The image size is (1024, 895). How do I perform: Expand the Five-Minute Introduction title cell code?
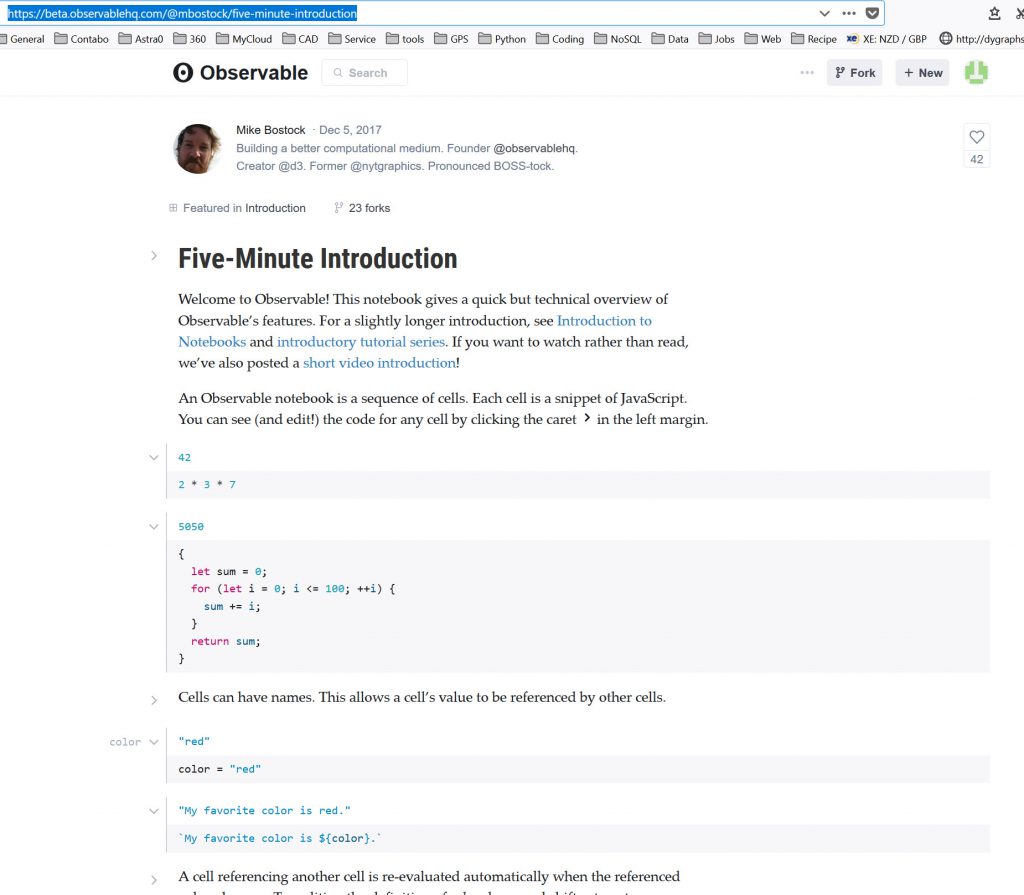coord(154,256)
